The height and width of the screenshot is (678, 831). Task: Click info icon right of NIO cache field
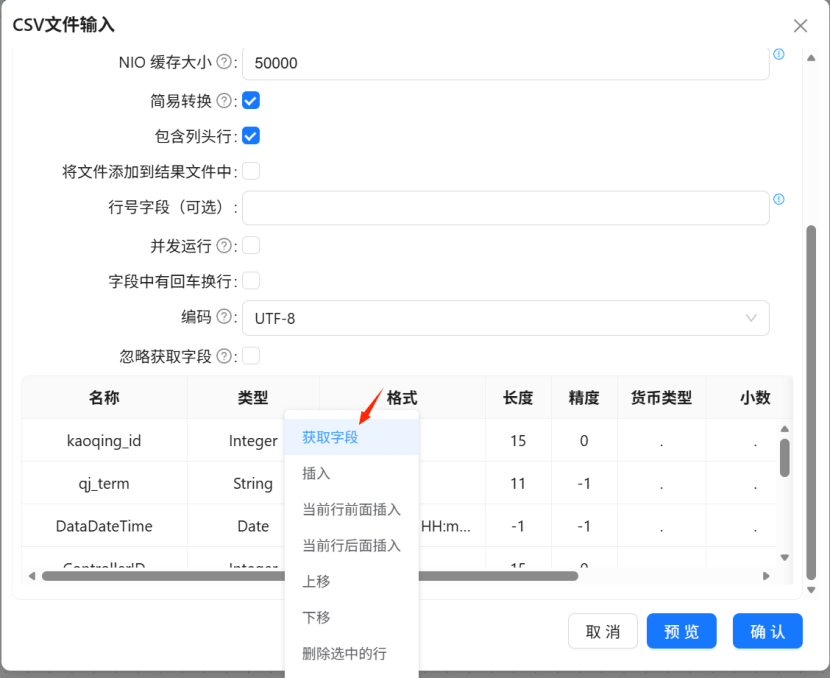pyautogui.click(x=779, y=54)
